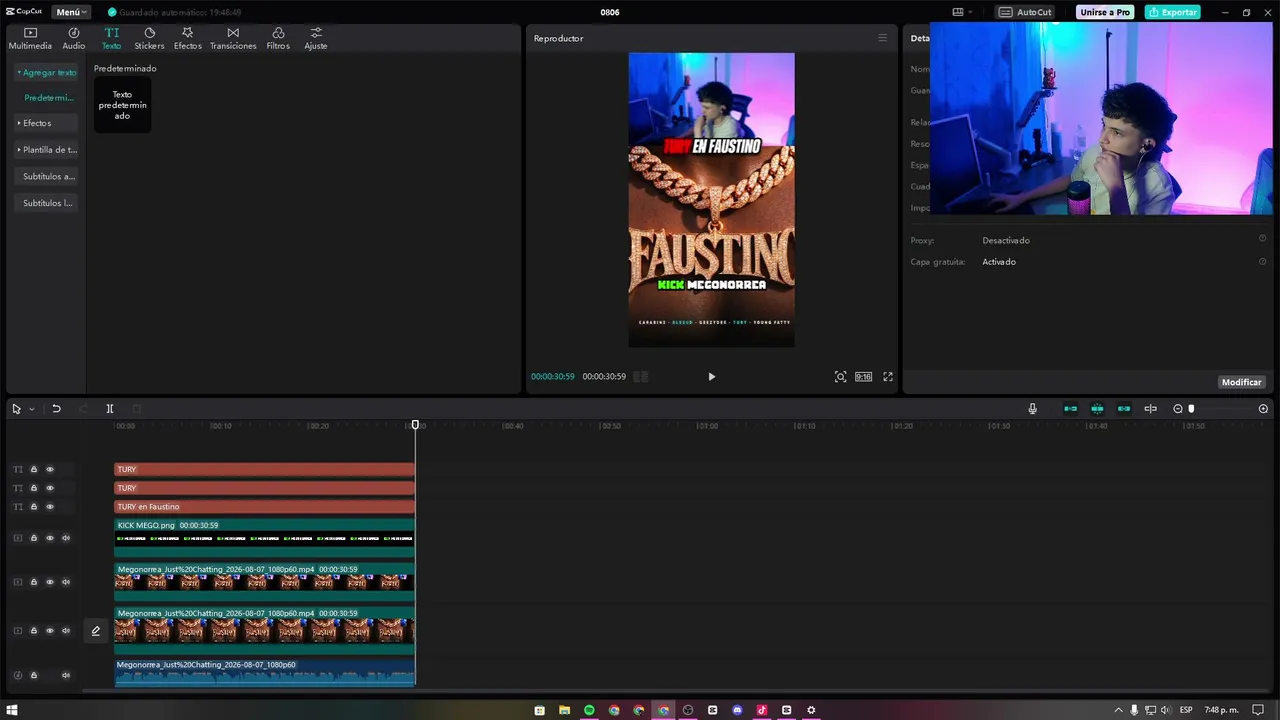
Task: Open File Explorer from the taskbar
Action: click(x=565, y=710)
